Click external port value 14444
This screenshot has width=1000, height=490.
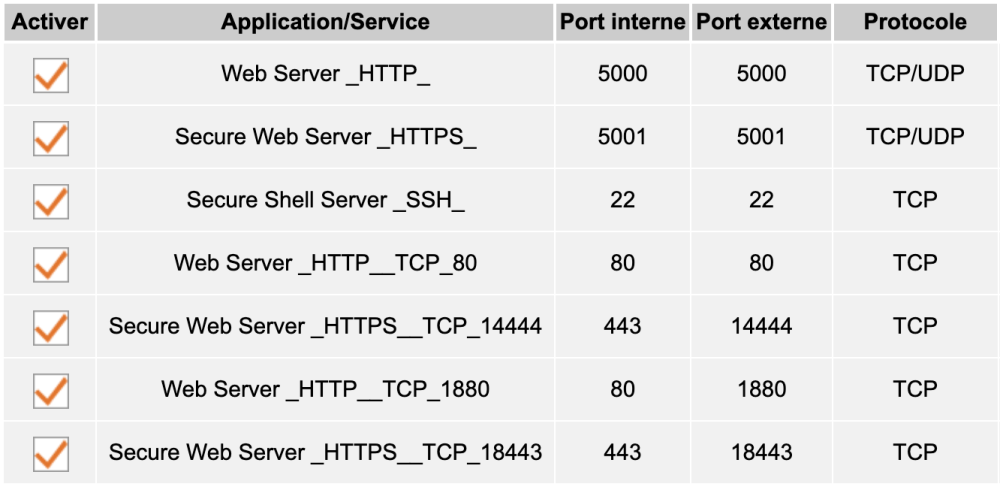[761, 327]
